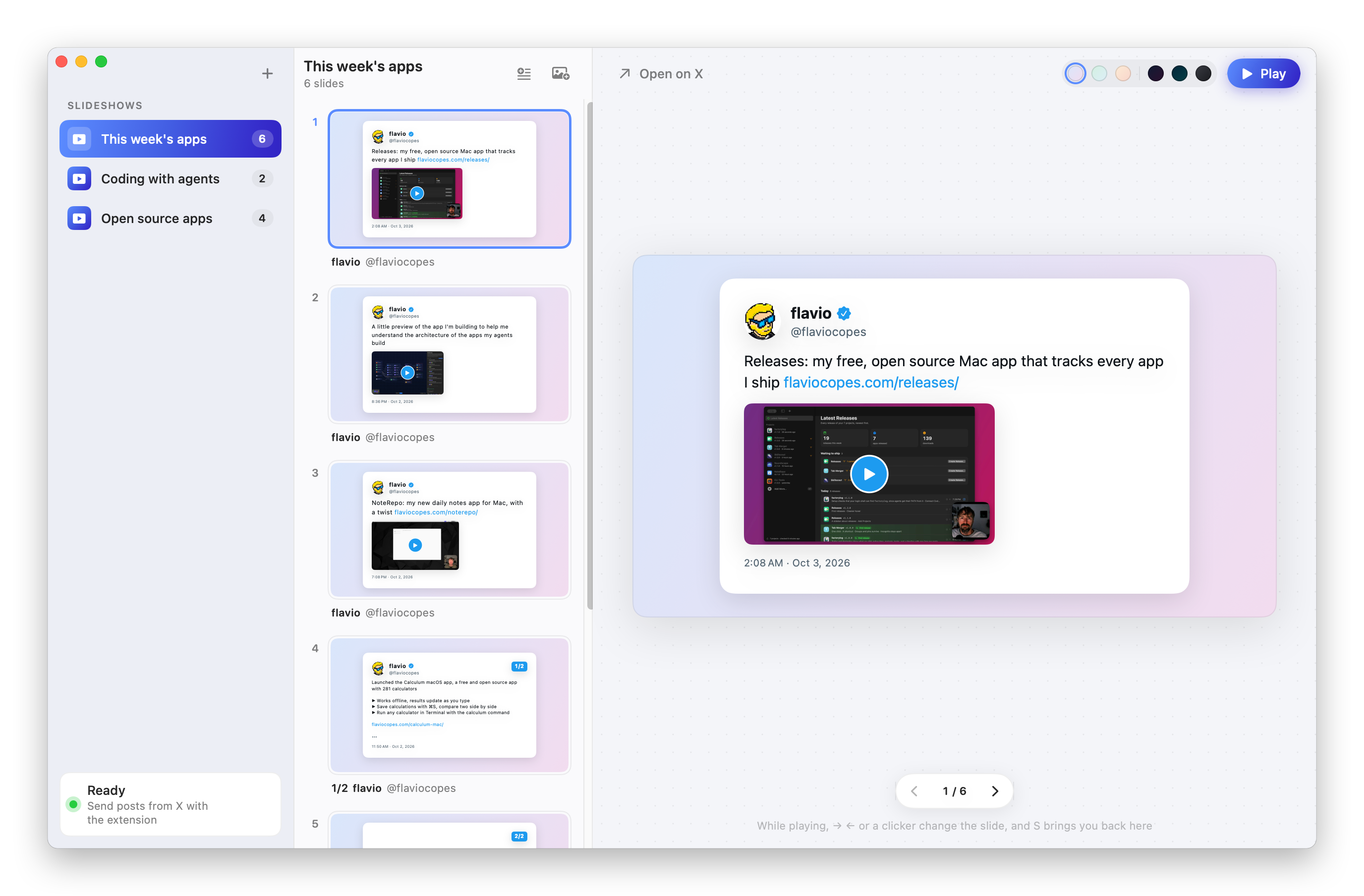
Task: Open flaviocopes.com/releases/ link in preview
Action: point(870,382)
